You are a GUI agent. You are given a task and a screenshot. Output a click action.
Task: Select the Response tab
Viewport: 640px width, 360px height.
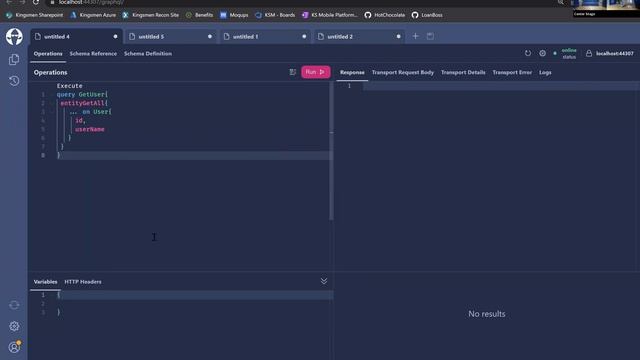tap(352, 72)
